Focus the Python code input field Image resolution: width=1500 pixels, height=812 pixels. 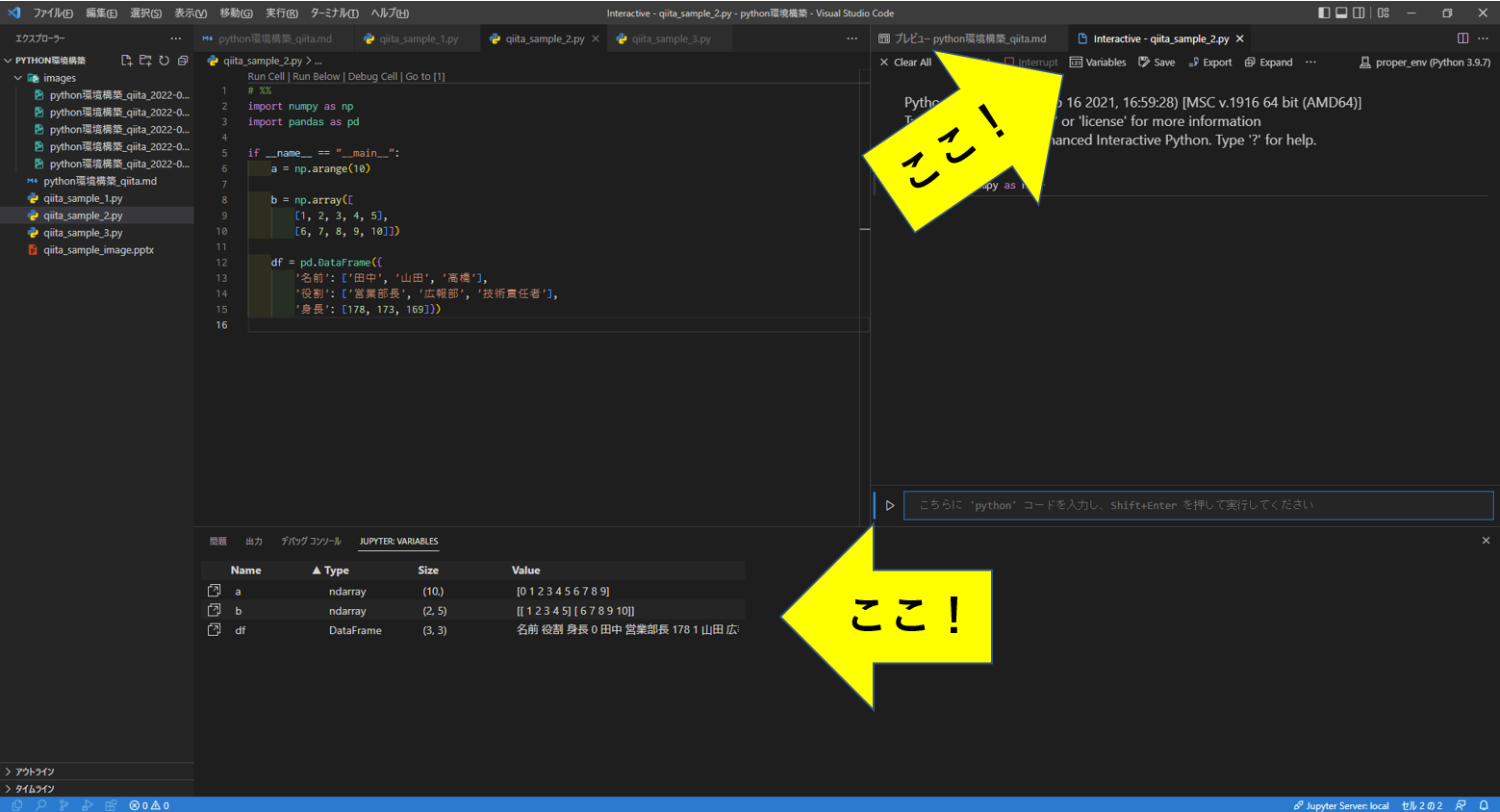tap(1197, 505)
